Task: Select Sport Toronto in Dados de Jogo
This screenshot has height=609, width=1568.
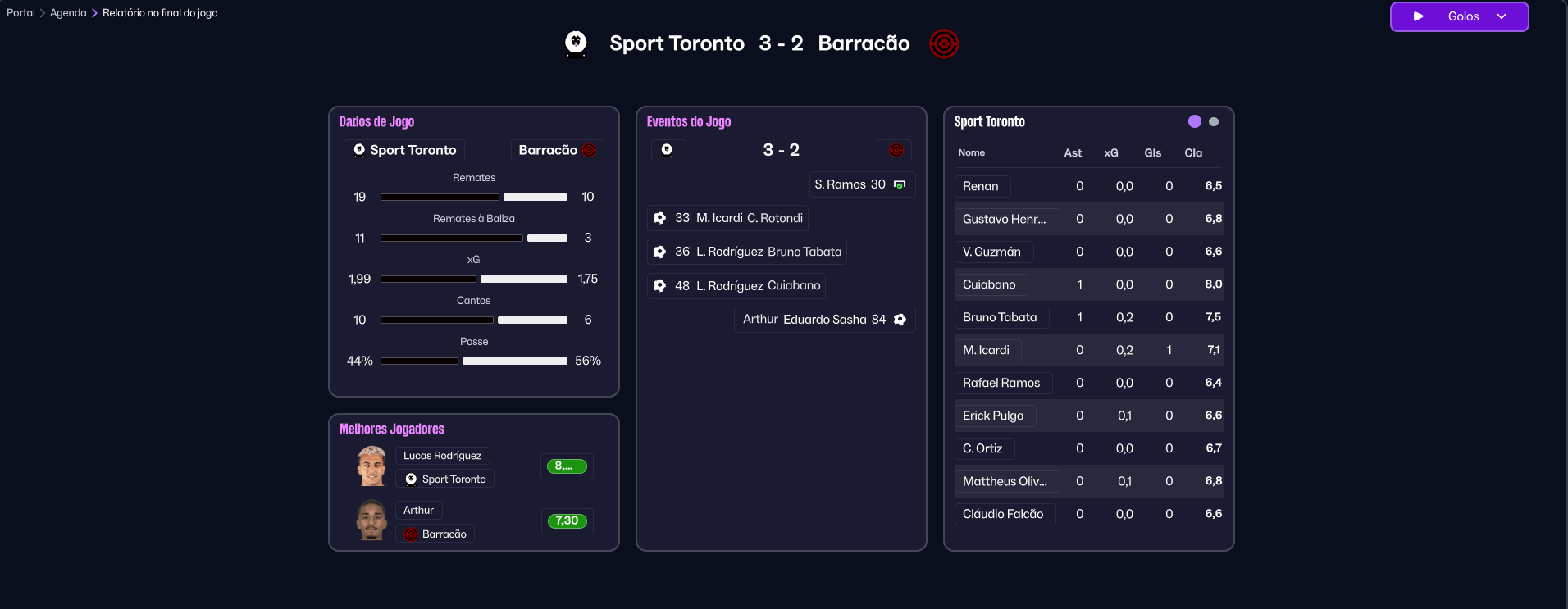Action: click(x=405, y=150)
